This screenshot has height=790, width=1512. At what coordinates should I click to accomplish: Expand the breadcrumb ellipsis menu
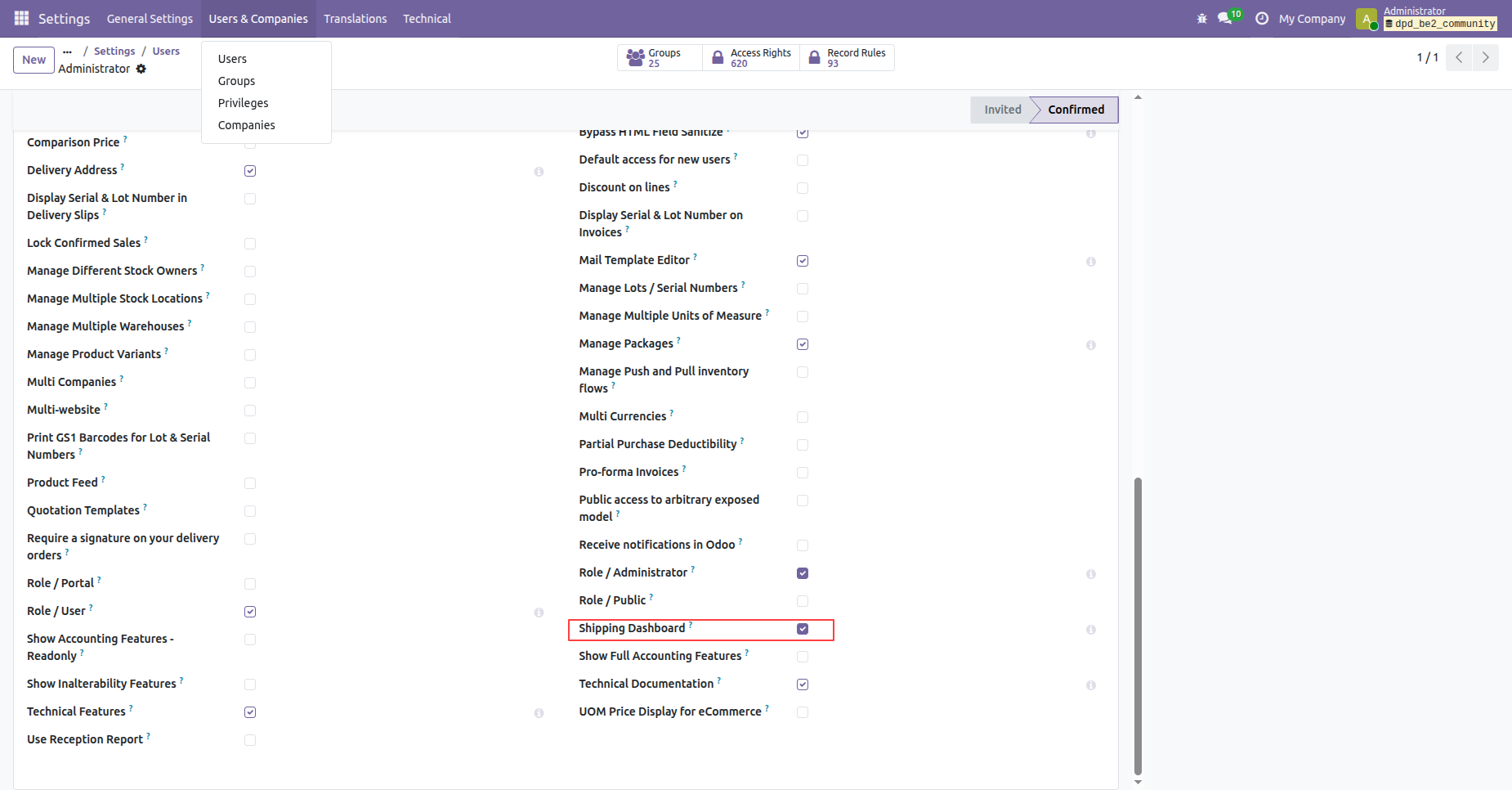[67, 51]
